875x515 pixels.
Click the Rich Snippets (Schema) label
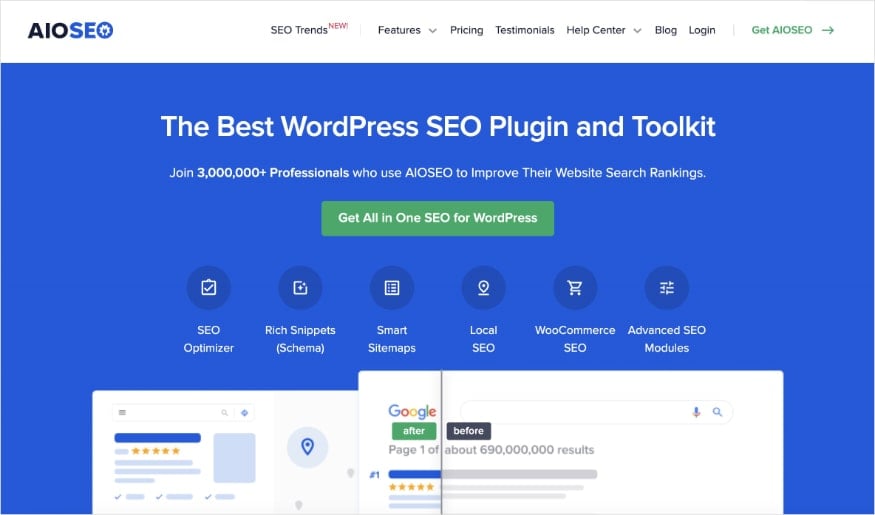(300, 339)
